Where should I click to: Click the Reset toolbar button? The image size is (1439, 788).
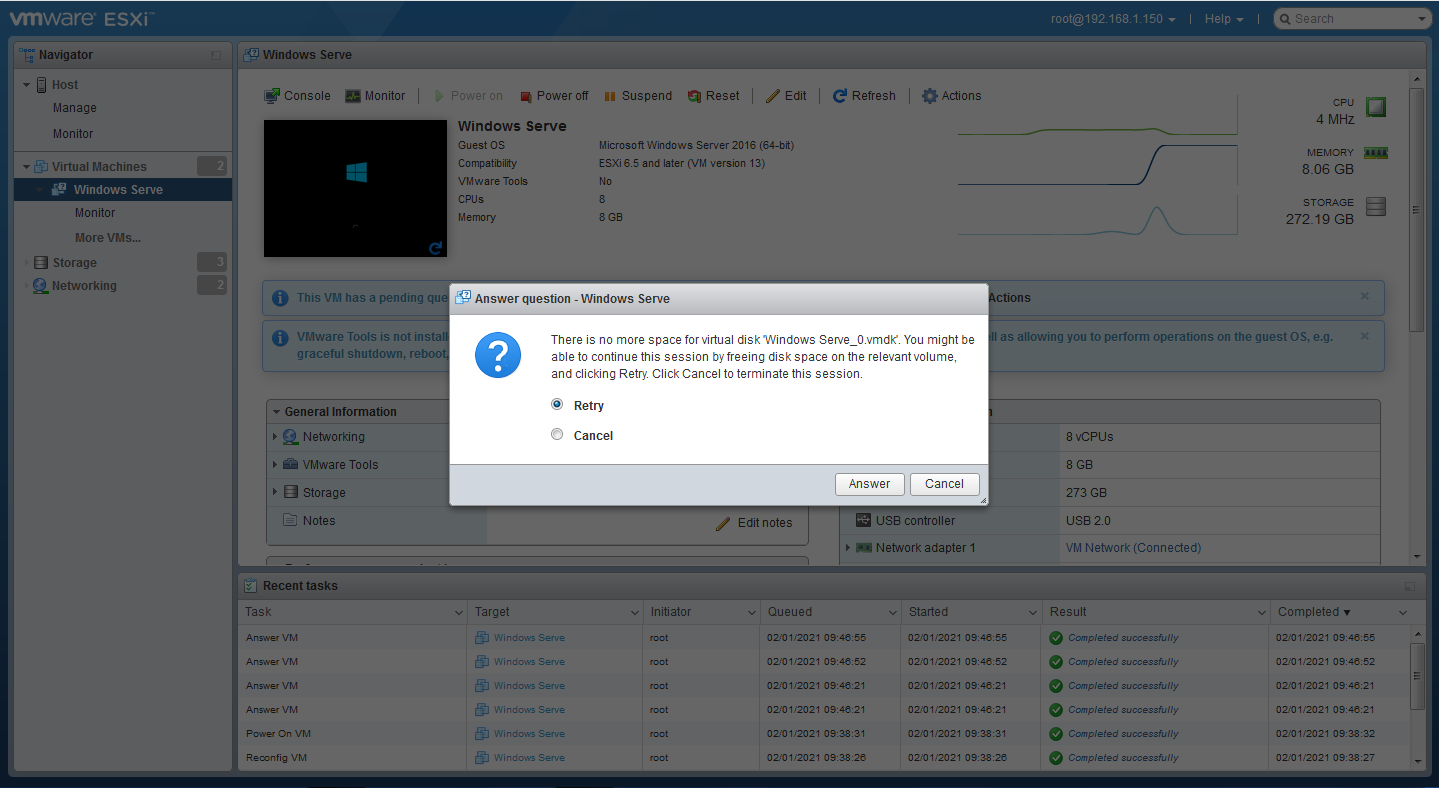click(714, 96)
